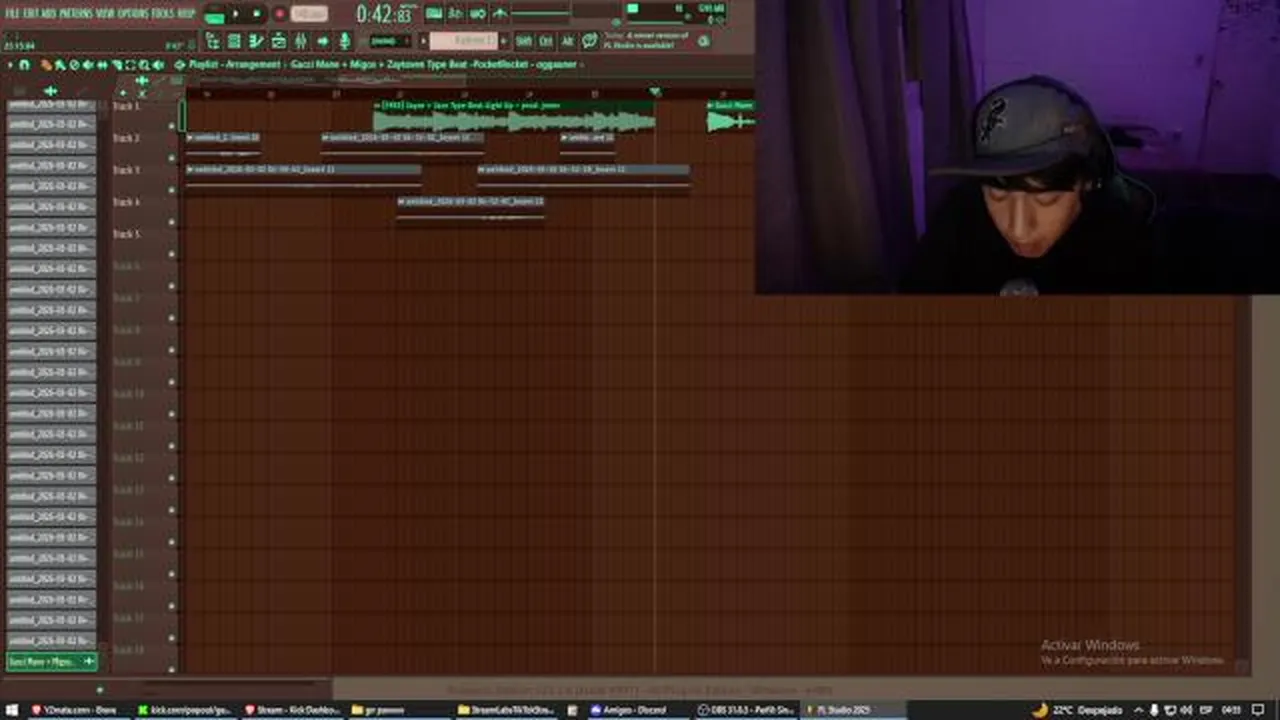The height and width of the screenshot is (720, 1280).
Task: Open menu arrow of first Track 2 clip
Action: tap(190, 137)
